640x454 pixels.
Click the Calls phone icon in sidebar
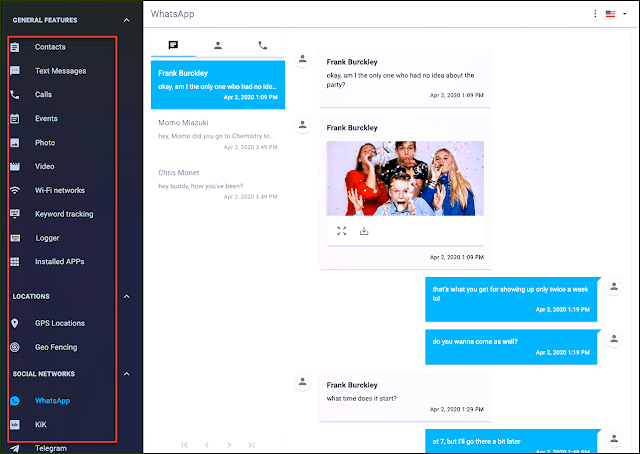point(15,95)
